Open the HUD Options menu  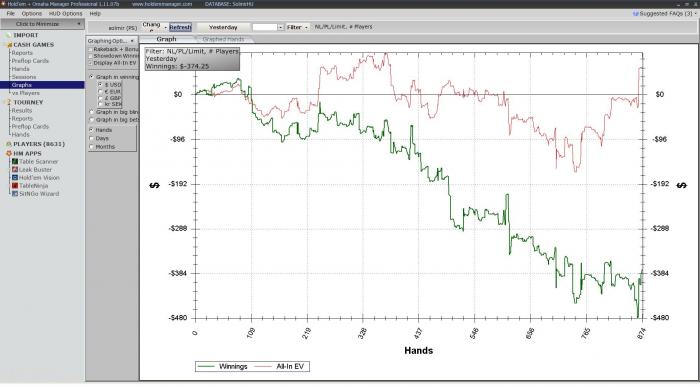66,14
